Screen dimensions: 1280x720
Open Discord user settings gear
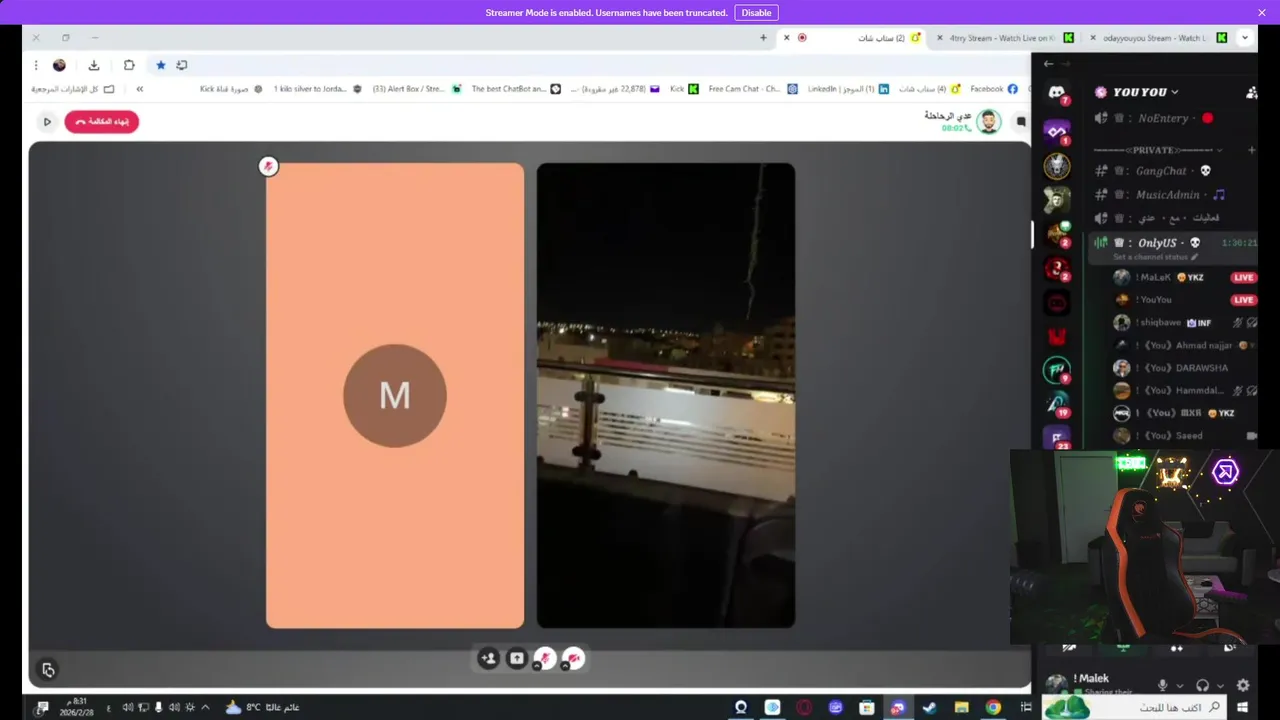(1243, 686)
